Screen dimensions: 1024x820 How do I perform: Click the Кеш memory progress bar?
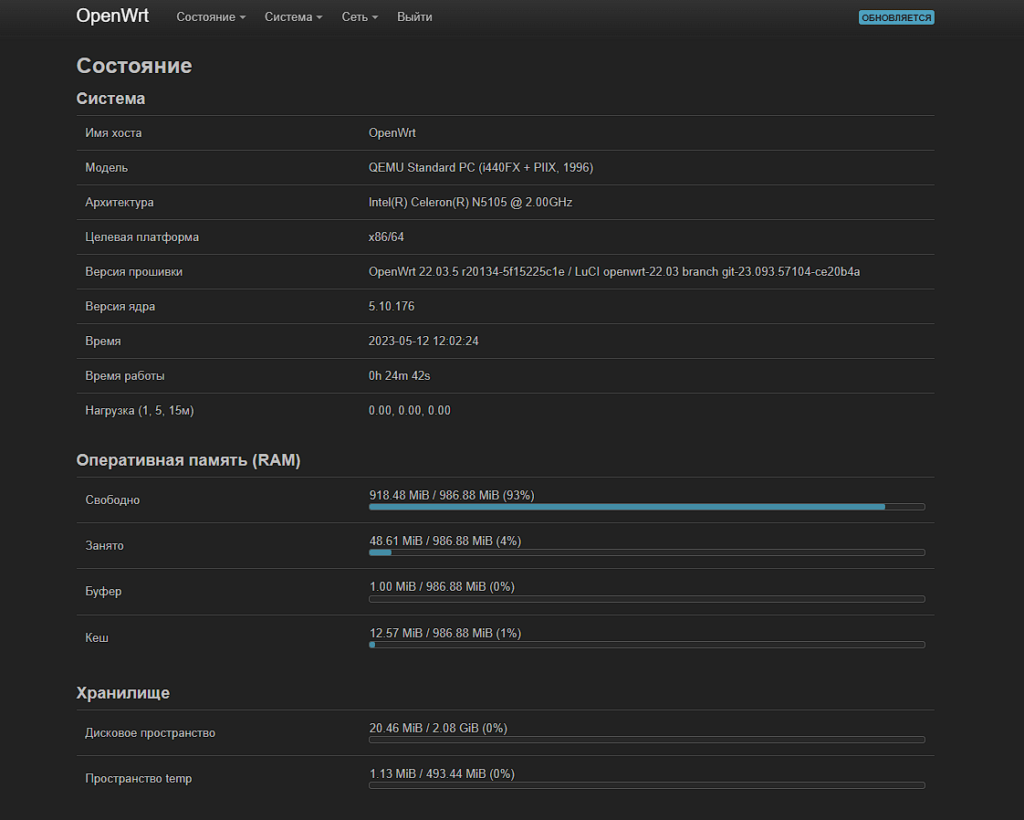point(647,644)
